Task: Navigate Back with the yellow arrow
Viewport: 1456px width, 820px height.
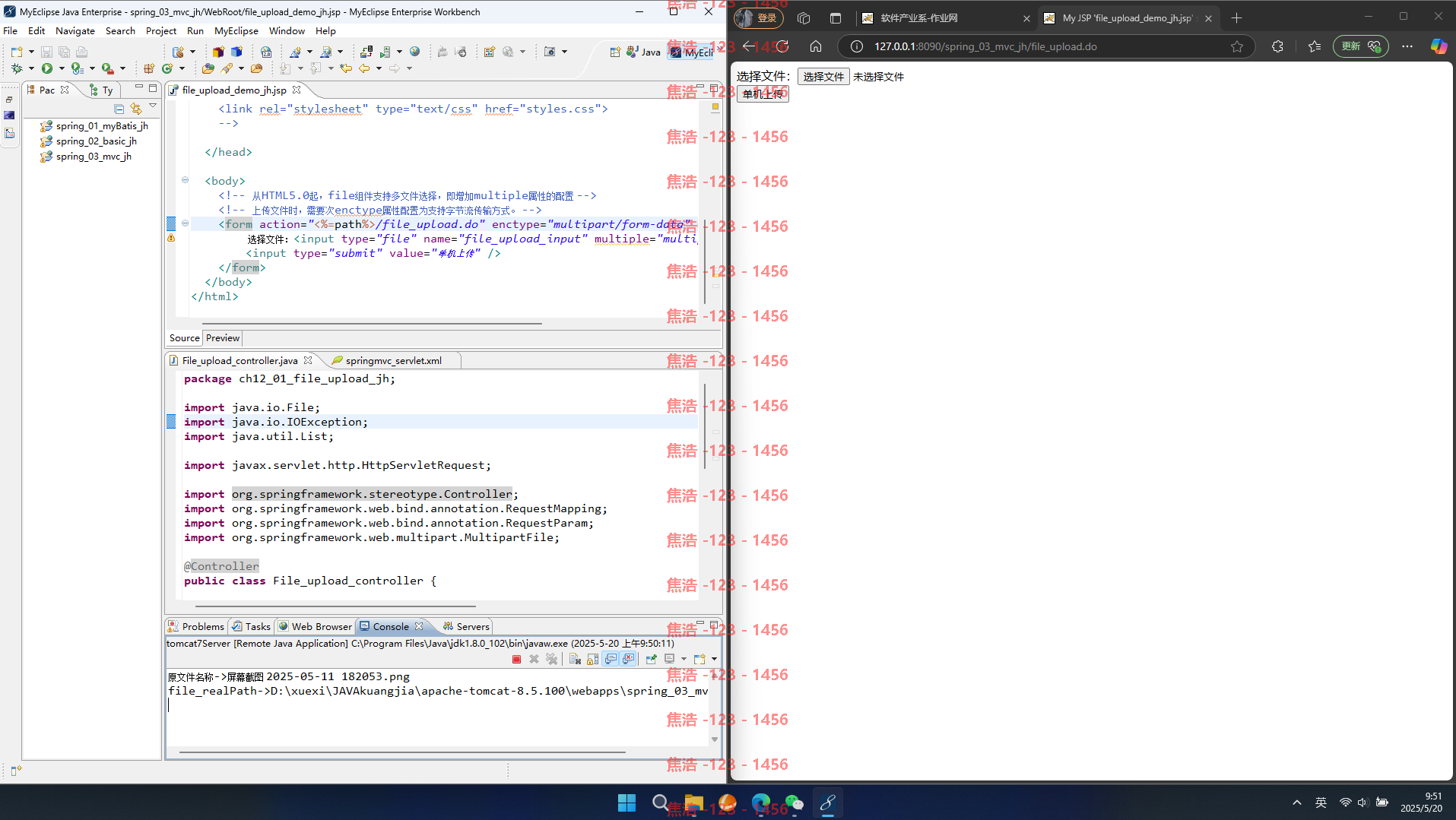Action: pyautogui.click(x=364, y=68)
